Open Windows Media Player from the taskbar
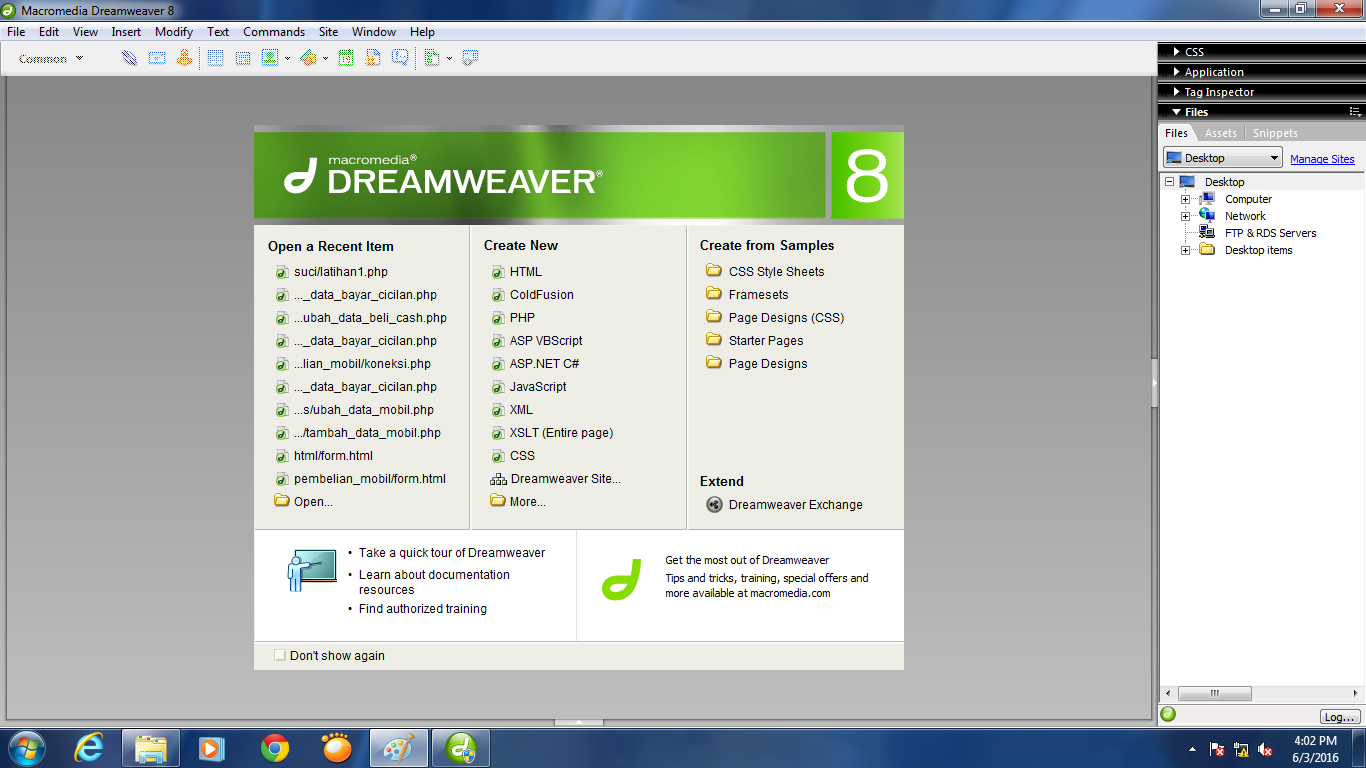This screenshot has height=768, width=1366. pyautogui.click(x=213, y=747)
